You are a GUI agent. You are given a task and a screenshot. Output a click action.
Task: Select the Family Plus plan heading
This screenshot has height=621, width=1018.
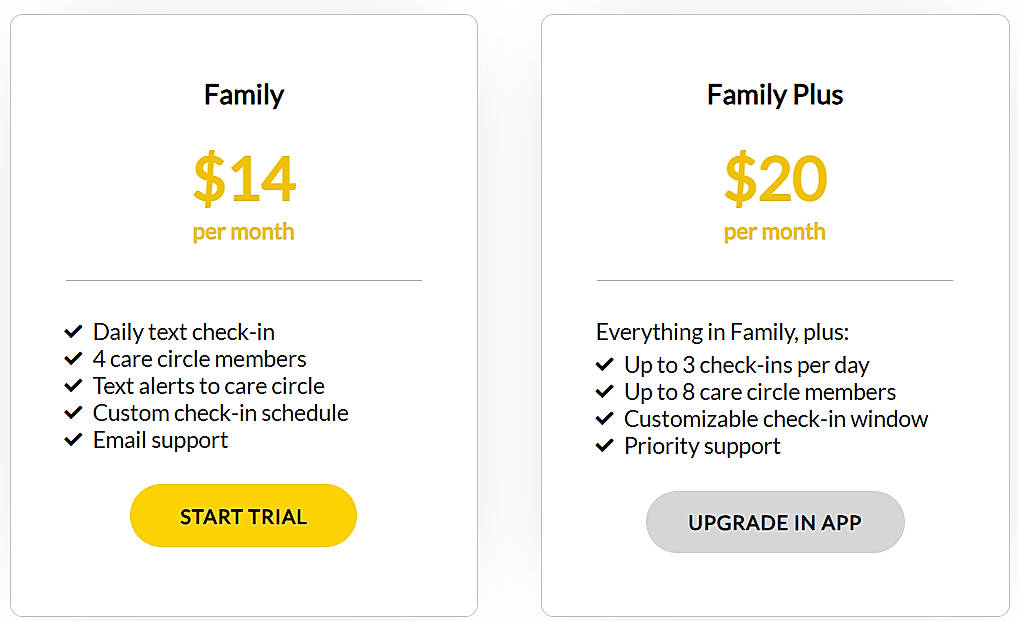[774, 95]
